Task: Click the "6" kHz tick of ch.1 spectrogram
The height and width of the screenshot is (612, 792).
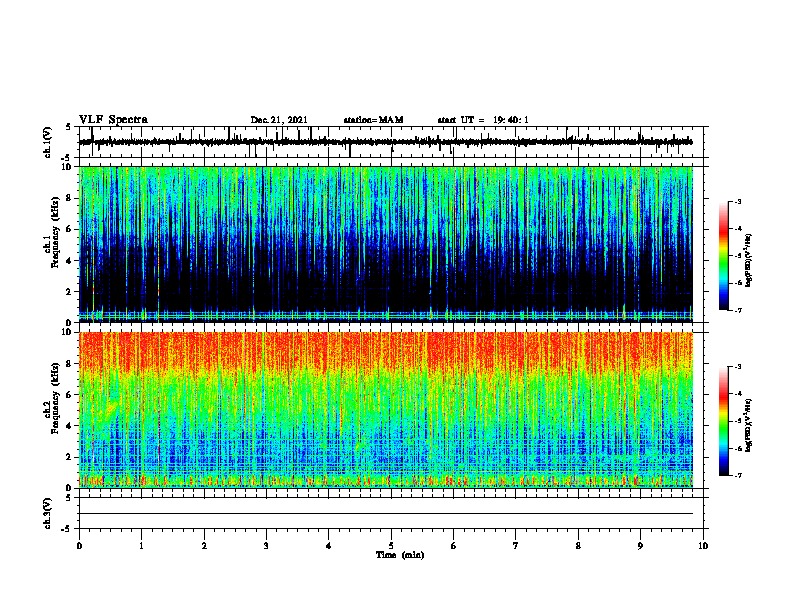Action: pos(70,229)
